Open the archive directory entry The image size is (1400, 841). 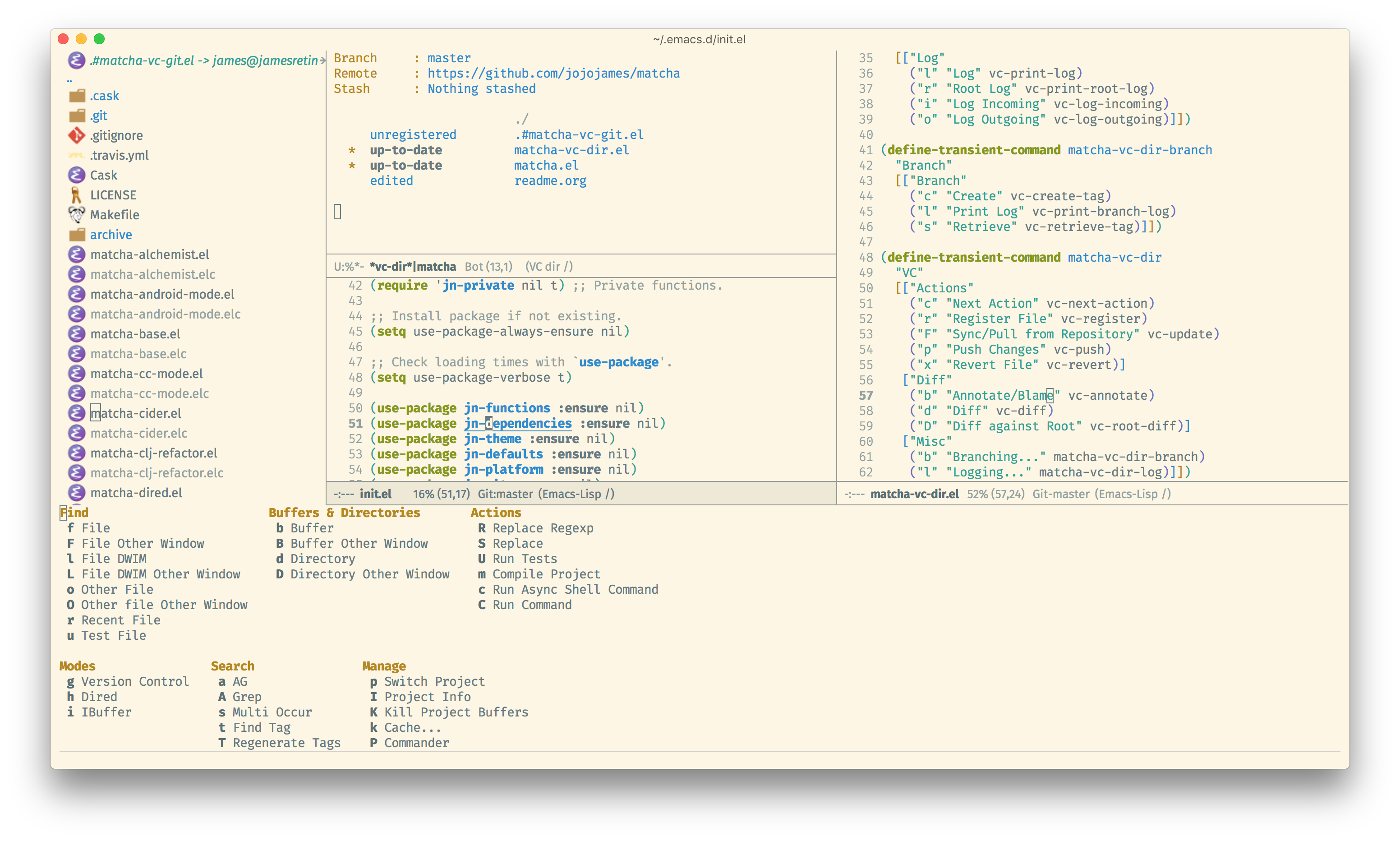(x=111, y=235)
